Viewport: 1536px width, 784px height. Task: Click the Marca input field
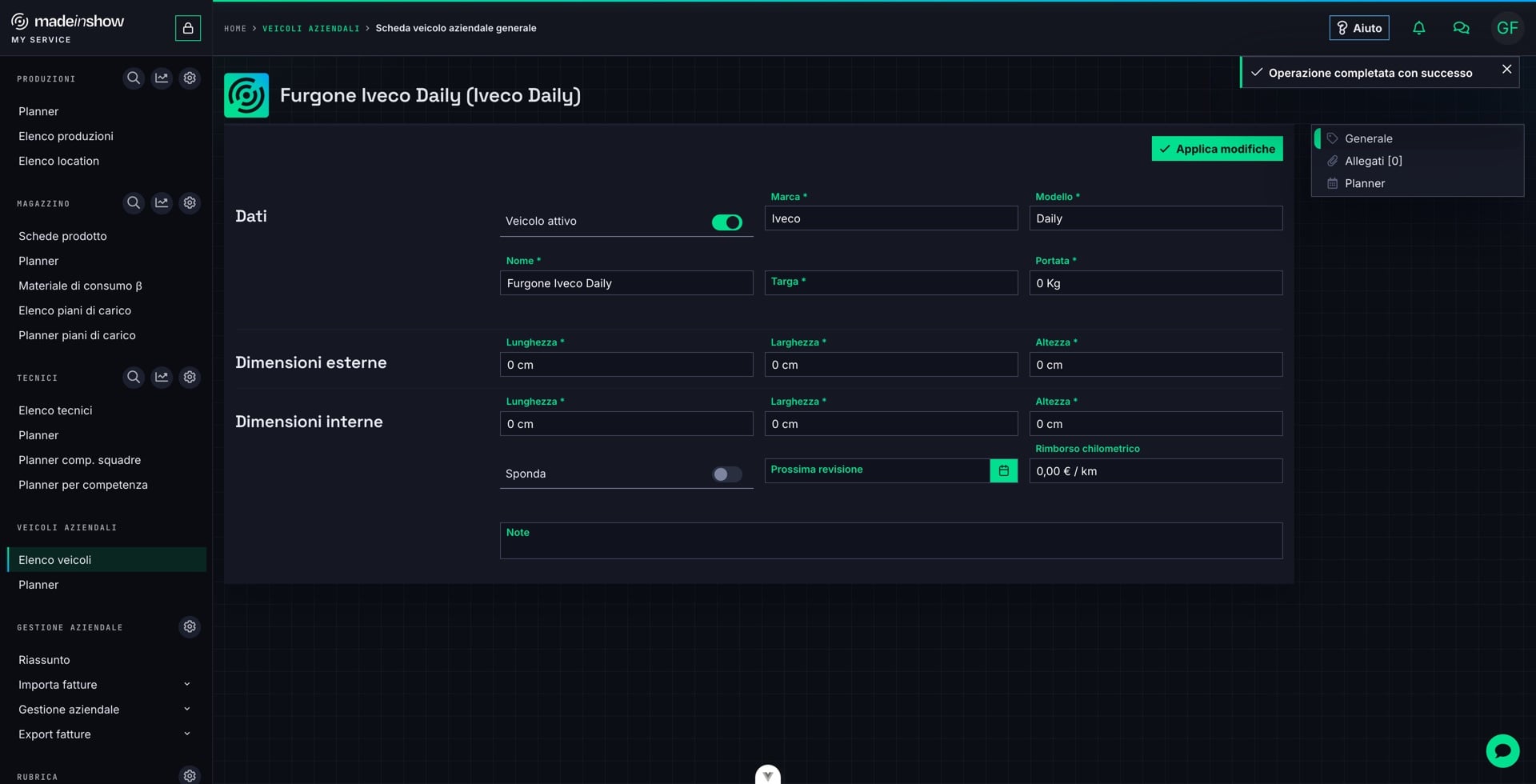pyautogui.click(x=891, y=218)
